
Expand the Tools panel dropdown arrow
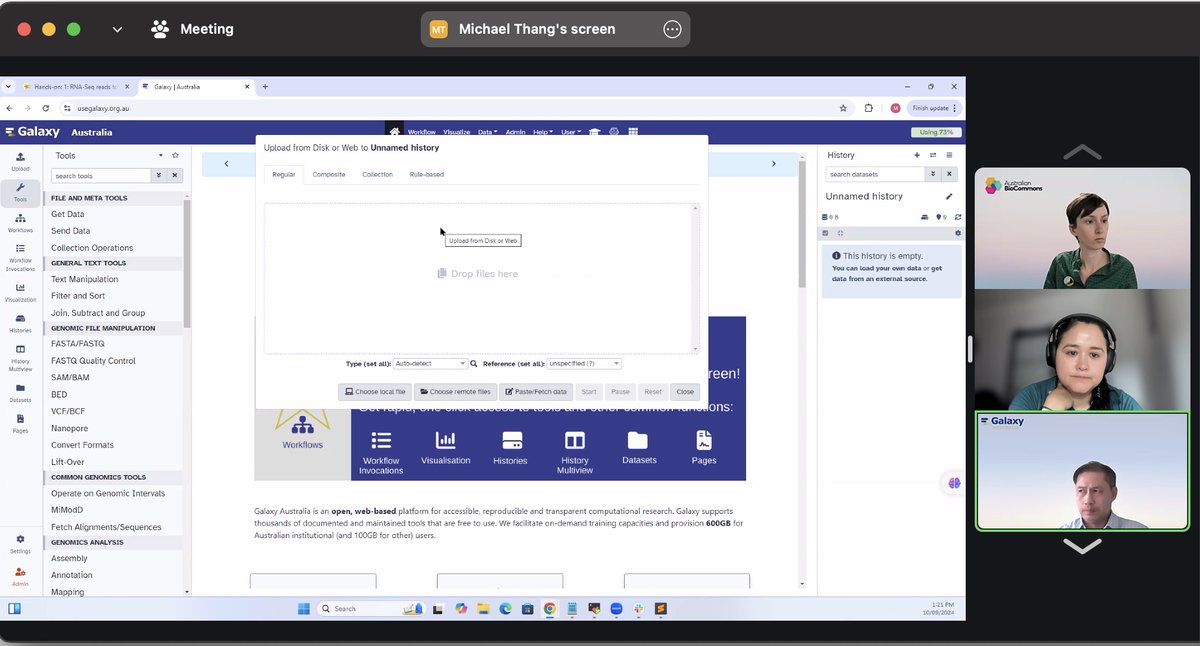pyautogui.click(x=161, y=155)
